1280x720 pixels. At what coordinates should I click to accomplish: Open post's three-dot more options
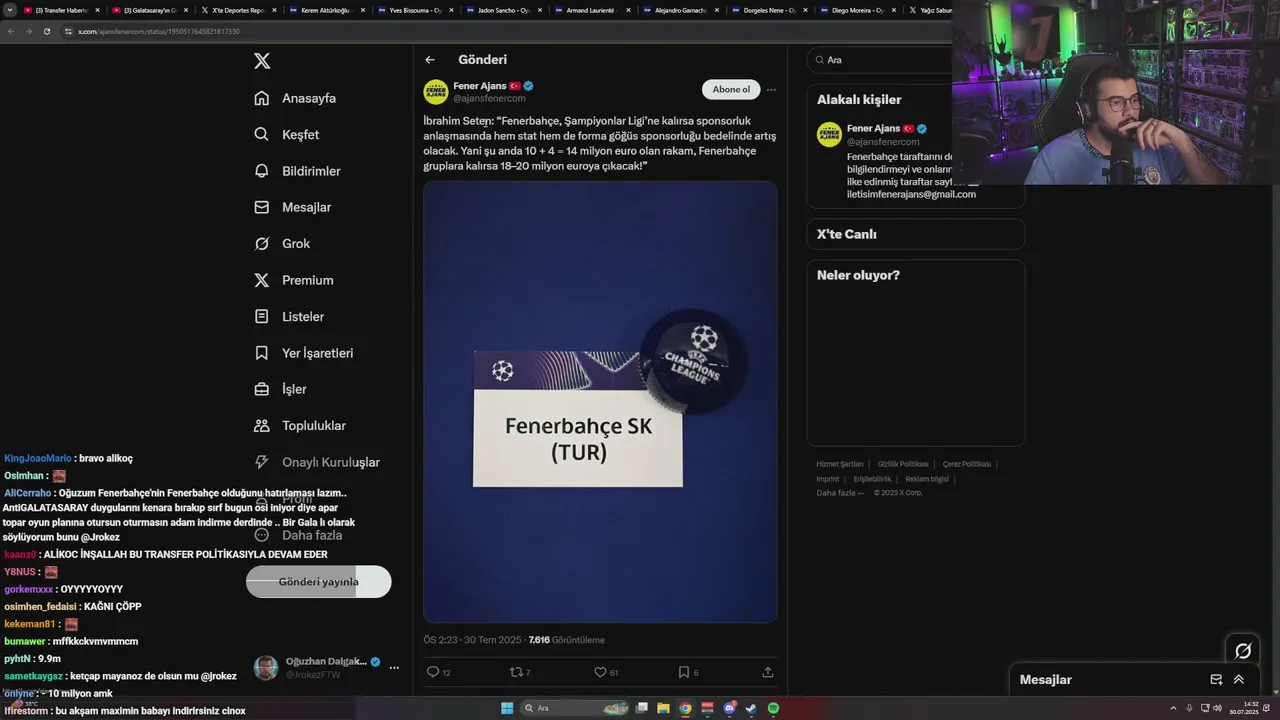point(771,89)
